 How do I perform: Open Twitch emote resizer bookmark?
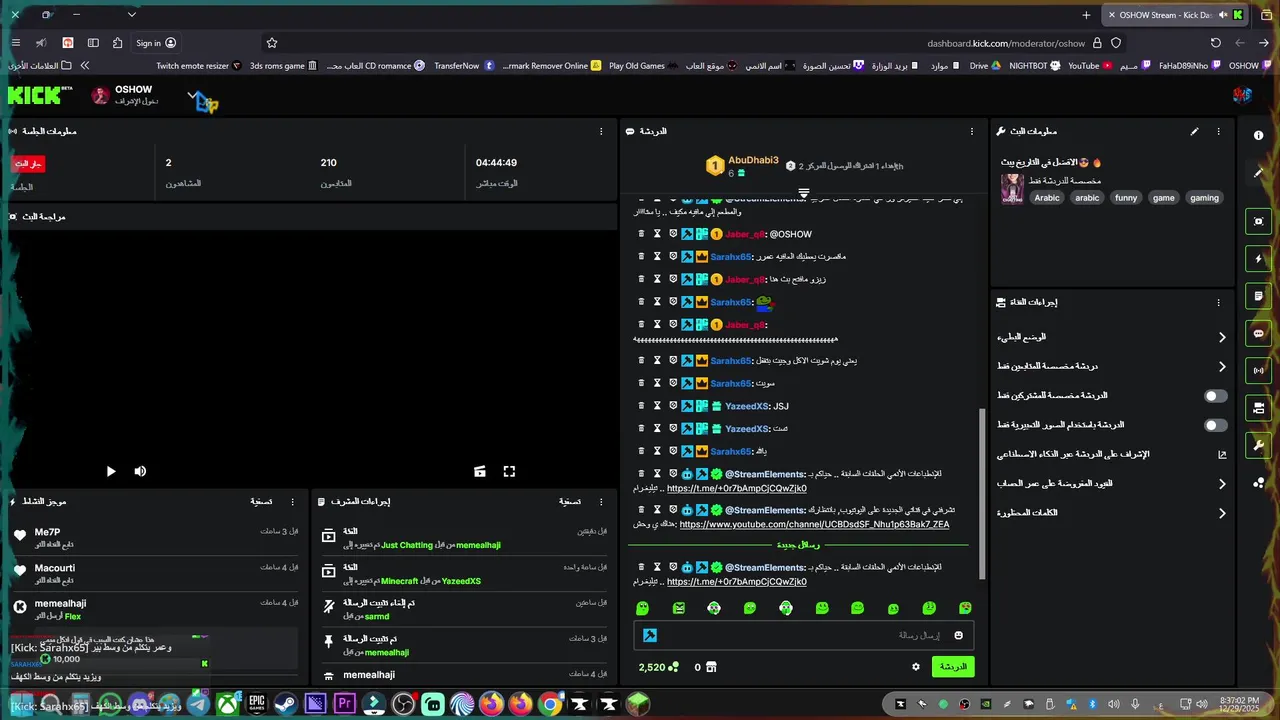point(198,66)
